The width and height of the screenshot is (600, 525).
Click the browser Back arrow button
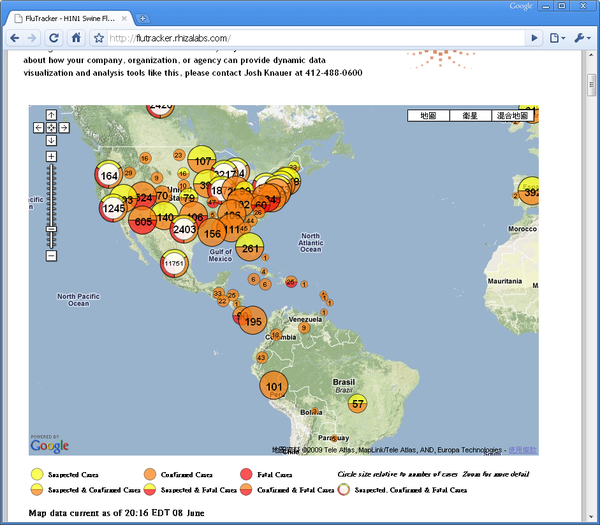coord(15,38)
